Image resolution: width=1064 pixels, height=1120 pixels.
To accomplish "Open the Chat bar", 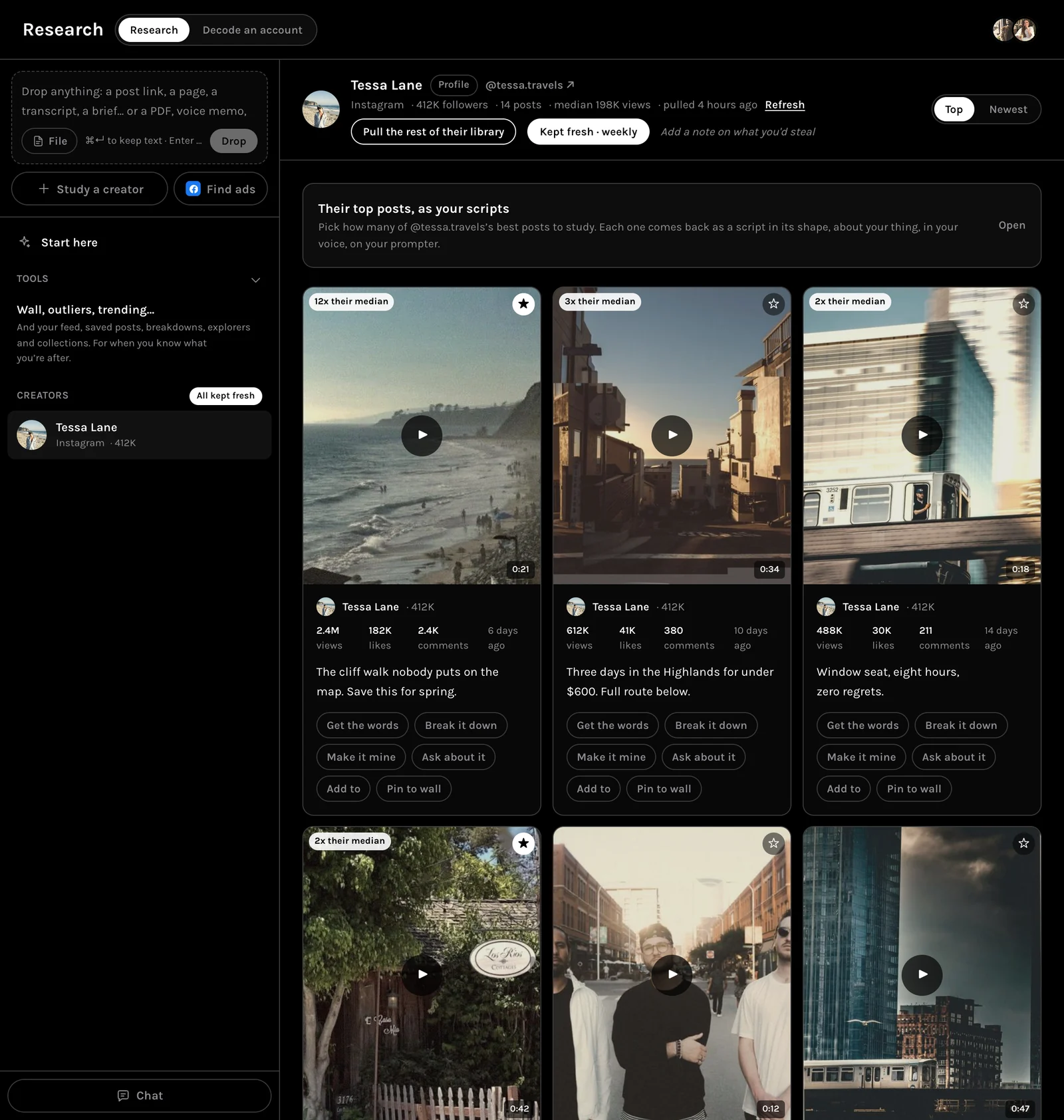I will click(140, 1095).
